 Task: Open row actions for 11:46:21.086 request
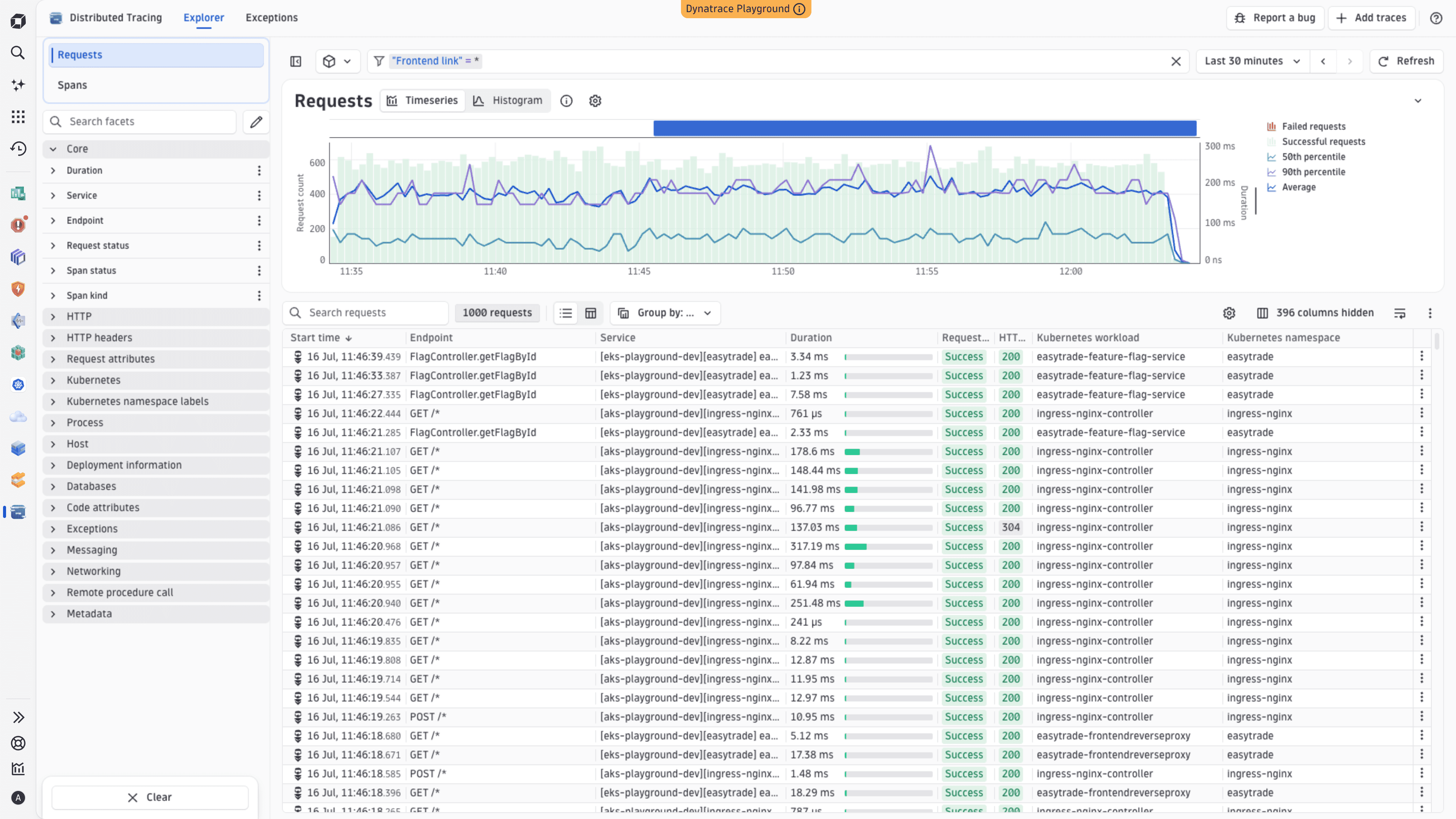1421,527
